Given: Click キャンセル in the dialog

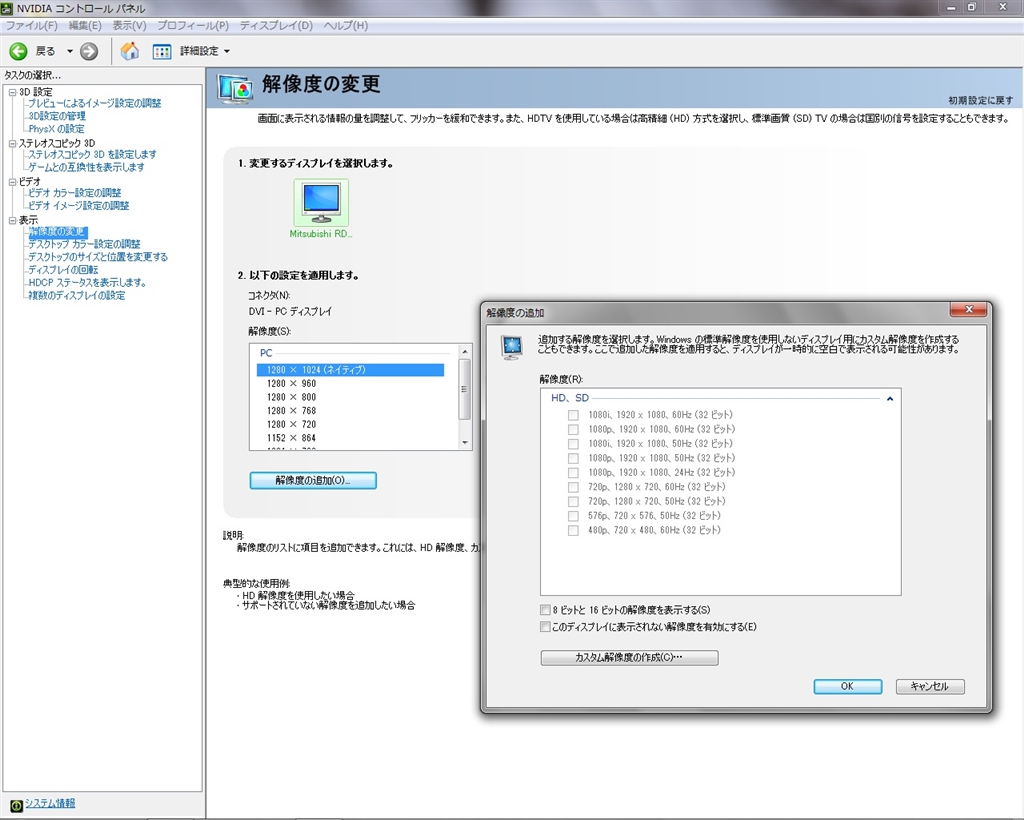Looking at the screenshot, I should pos(930,686).
